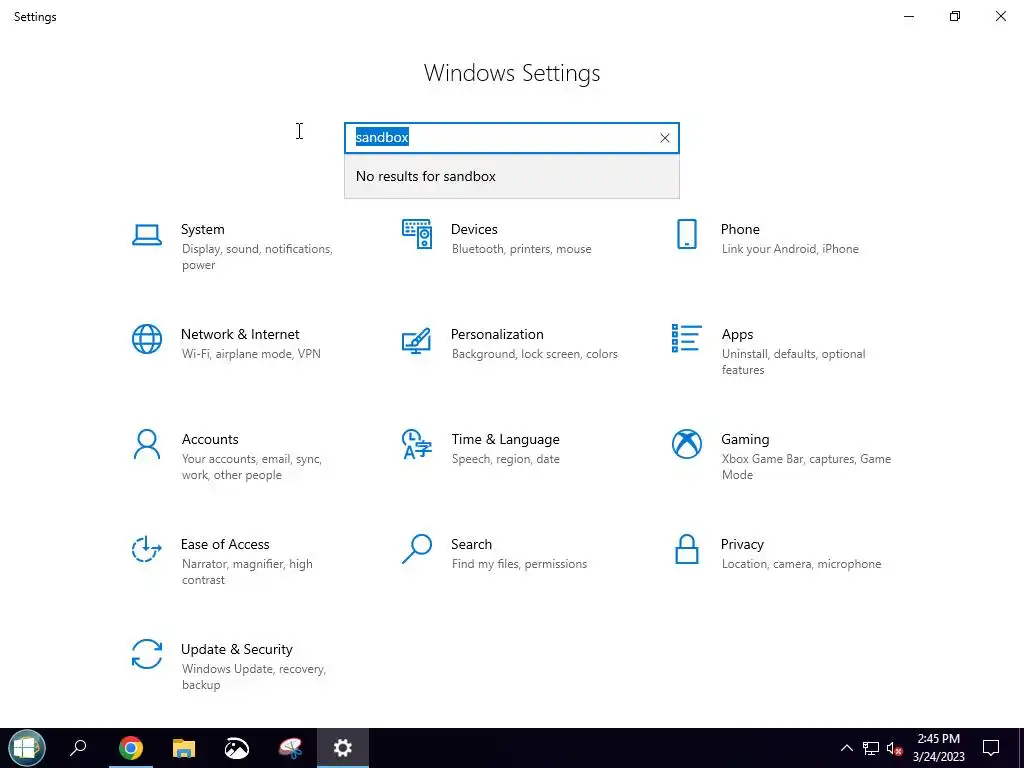
Task: Click the Gaming heading
Action: click(x=745, y=440)
